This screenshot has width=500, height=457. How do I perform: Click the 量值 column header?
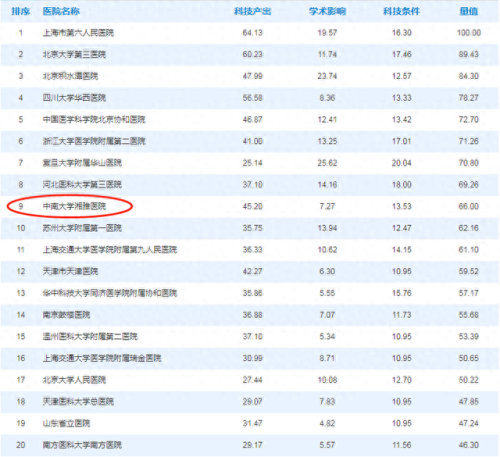tap(469, 11)
